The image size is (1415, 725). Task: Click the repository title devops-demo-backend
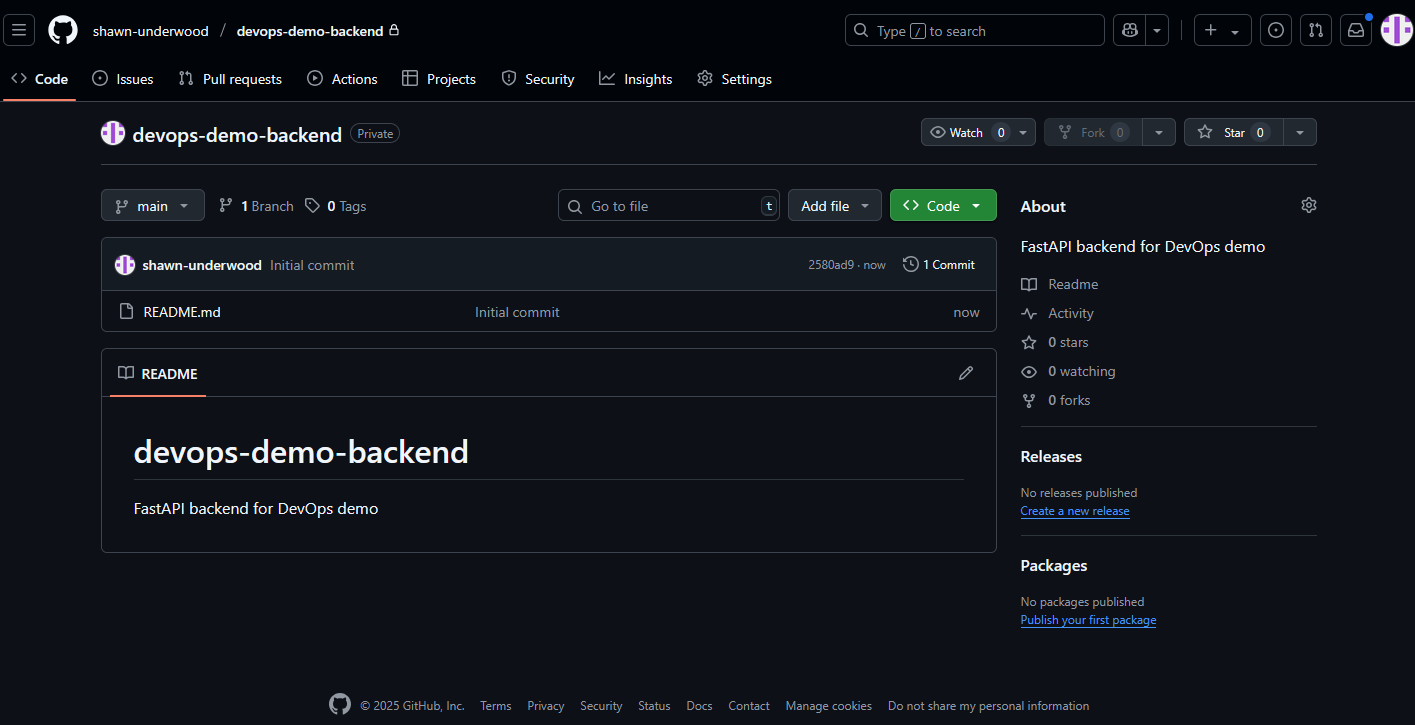[x=237, y=134]
